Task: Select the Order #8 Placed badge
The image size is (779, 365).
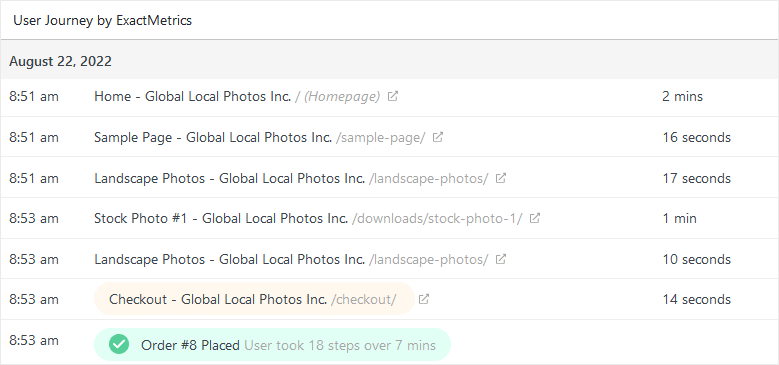Action: pyautogui.click(x=272, y=344)
